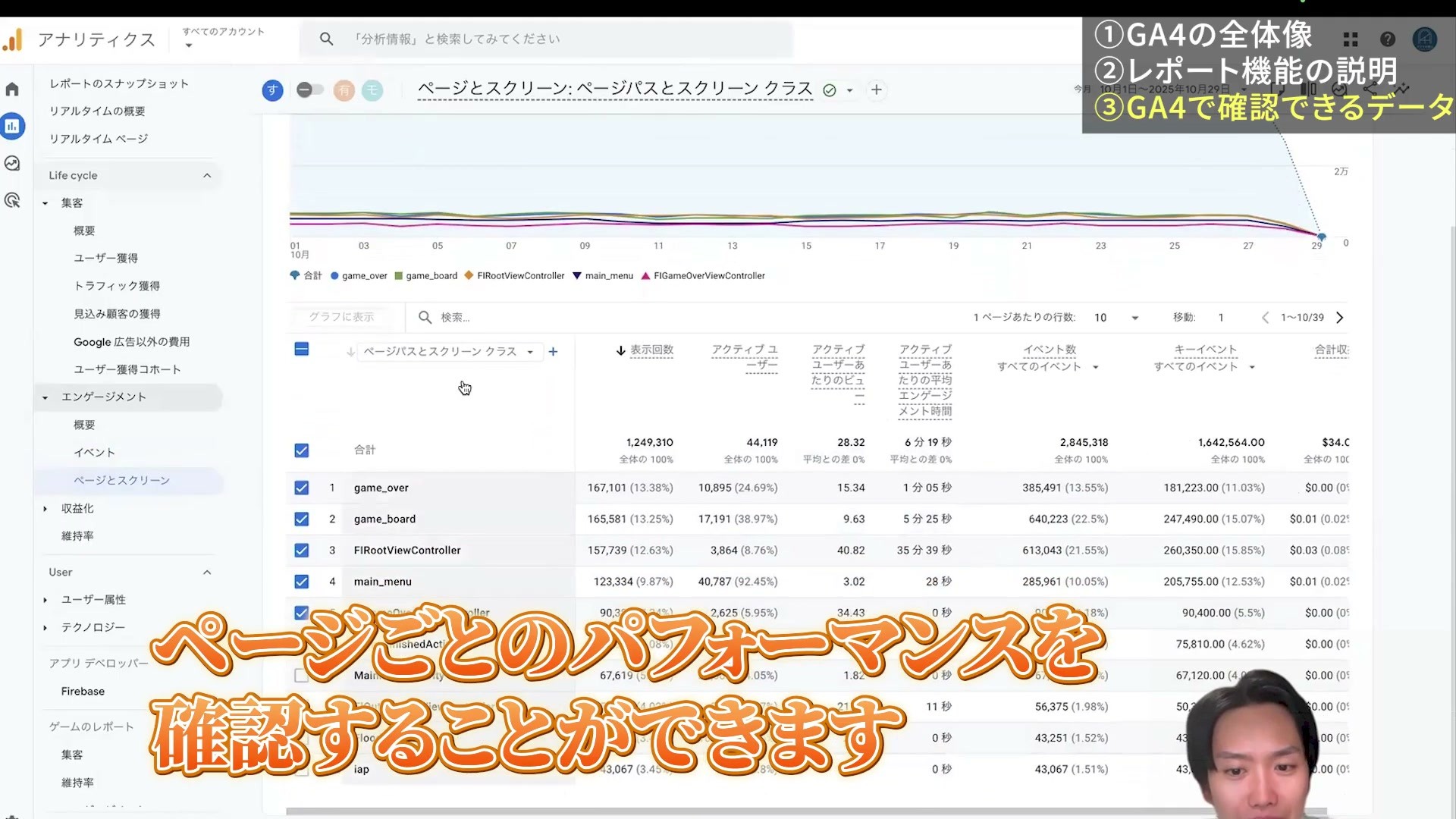Click the main_menu legend item
The image size is (1456, 819).
(603, 276)
